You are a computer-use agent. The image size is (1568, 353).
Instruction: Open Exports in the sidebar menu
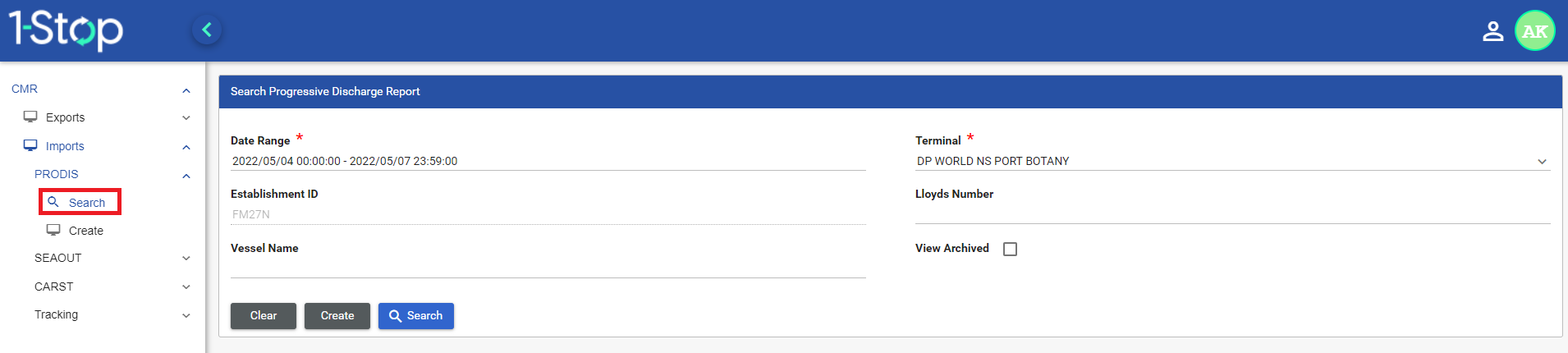coord(66,117)
